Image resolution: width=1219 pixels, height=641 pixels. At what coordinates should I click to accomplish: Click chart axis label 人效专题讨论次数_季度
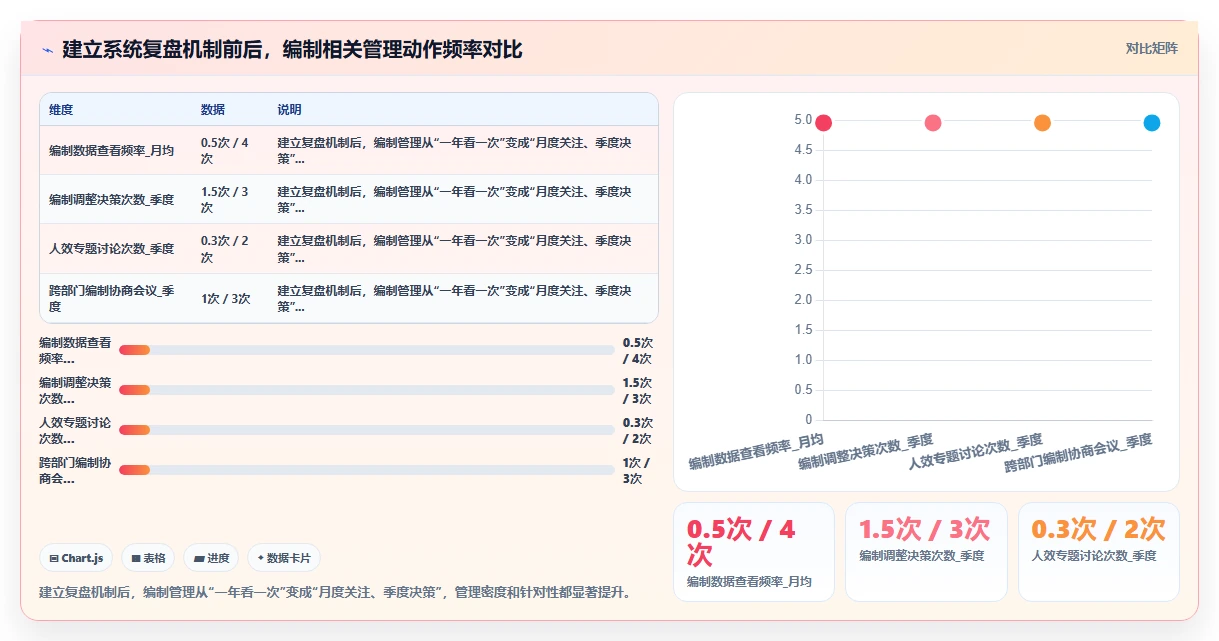[x=976, y=452]
